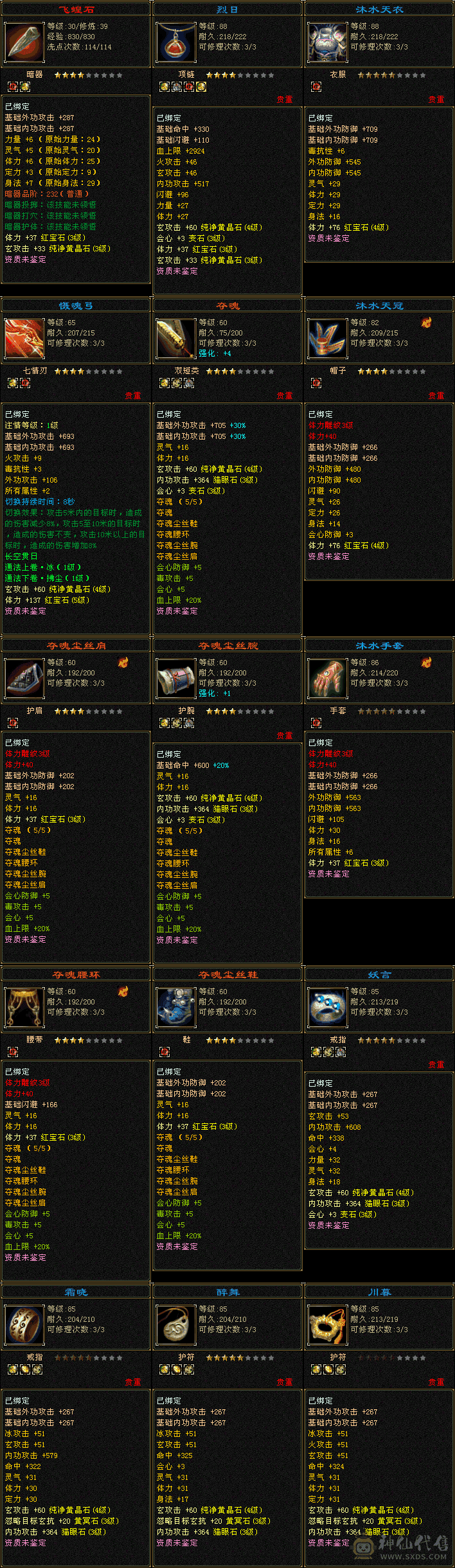Image resolution: width=455 pixels, height=1568 pixels.
Task: Click the flame badge on 夺魂腰环 header
Action: pyautogui.click(x=123, y=992)
